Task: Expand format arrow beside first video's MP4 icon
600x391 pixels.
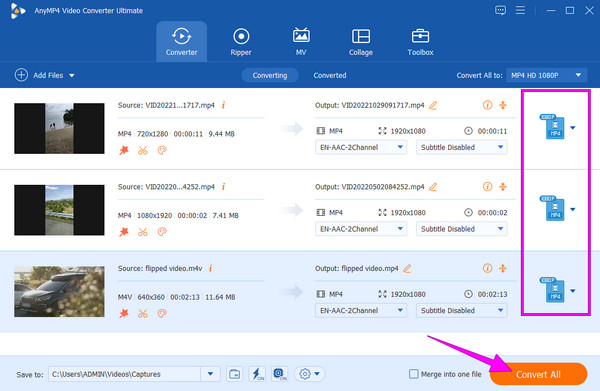Action: click(x=573, y=127)
